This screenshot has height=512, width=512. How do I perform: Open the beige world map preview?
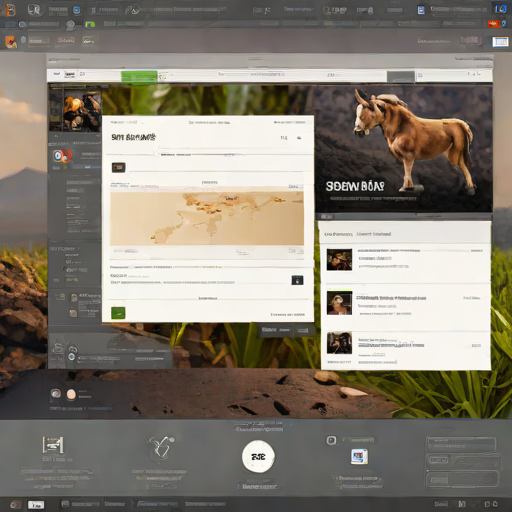pyautogui.click(x=207, y=218)
